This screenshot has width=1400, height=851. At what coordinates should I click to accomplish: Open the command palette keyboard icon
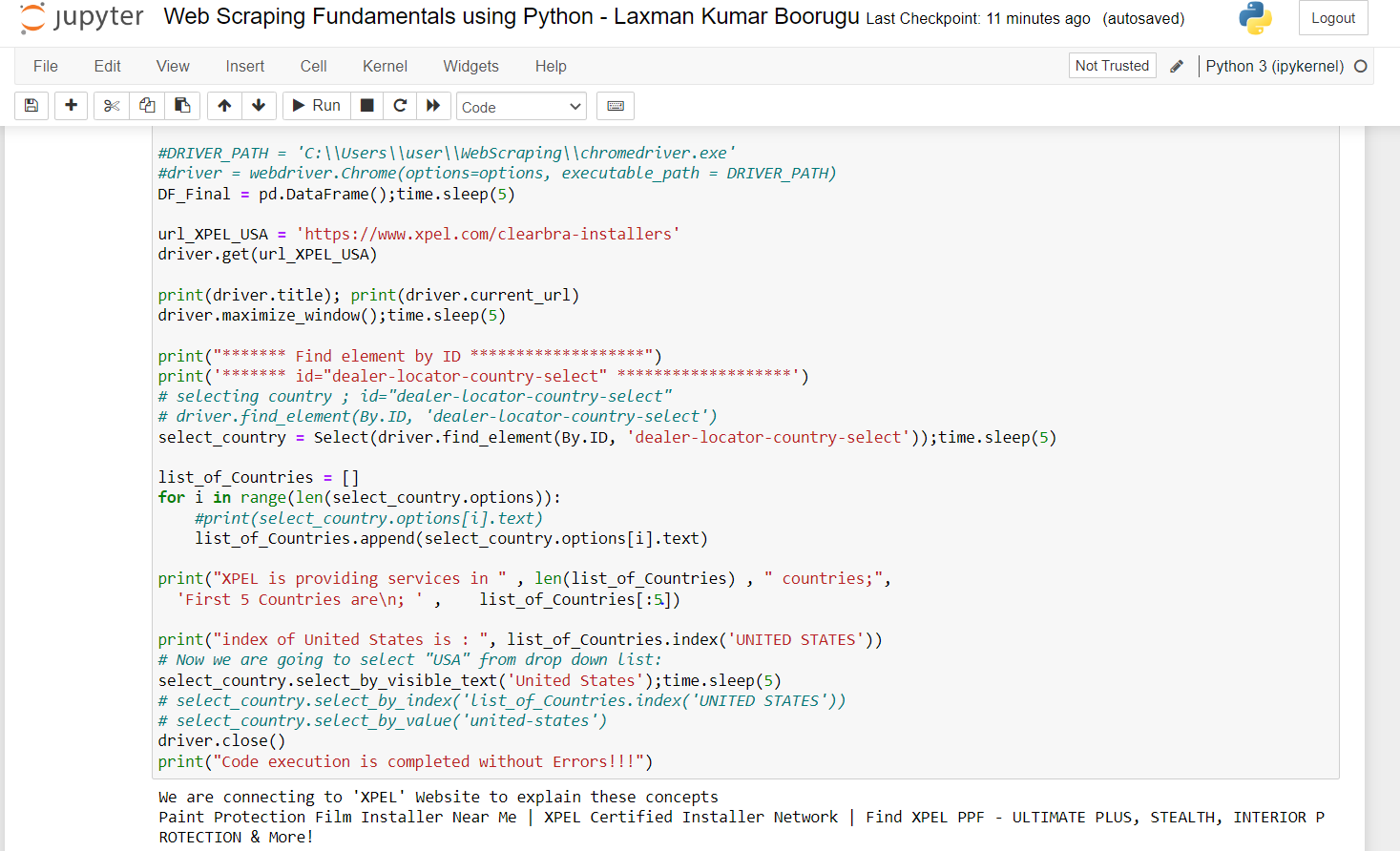tap(616, 106)
